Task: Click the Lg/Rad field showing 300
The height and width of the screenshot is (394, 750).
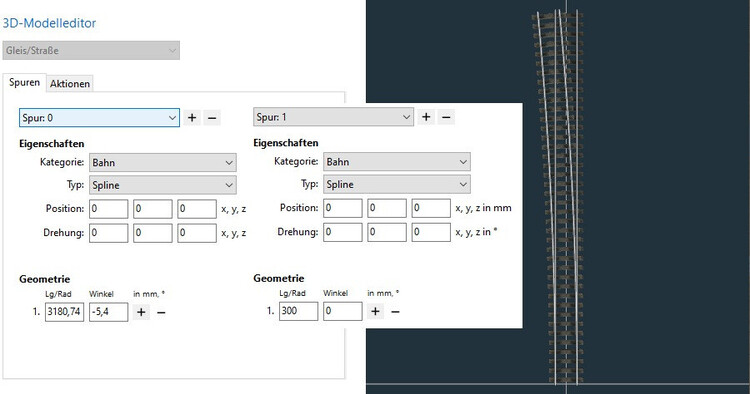Action: point(298,311)
